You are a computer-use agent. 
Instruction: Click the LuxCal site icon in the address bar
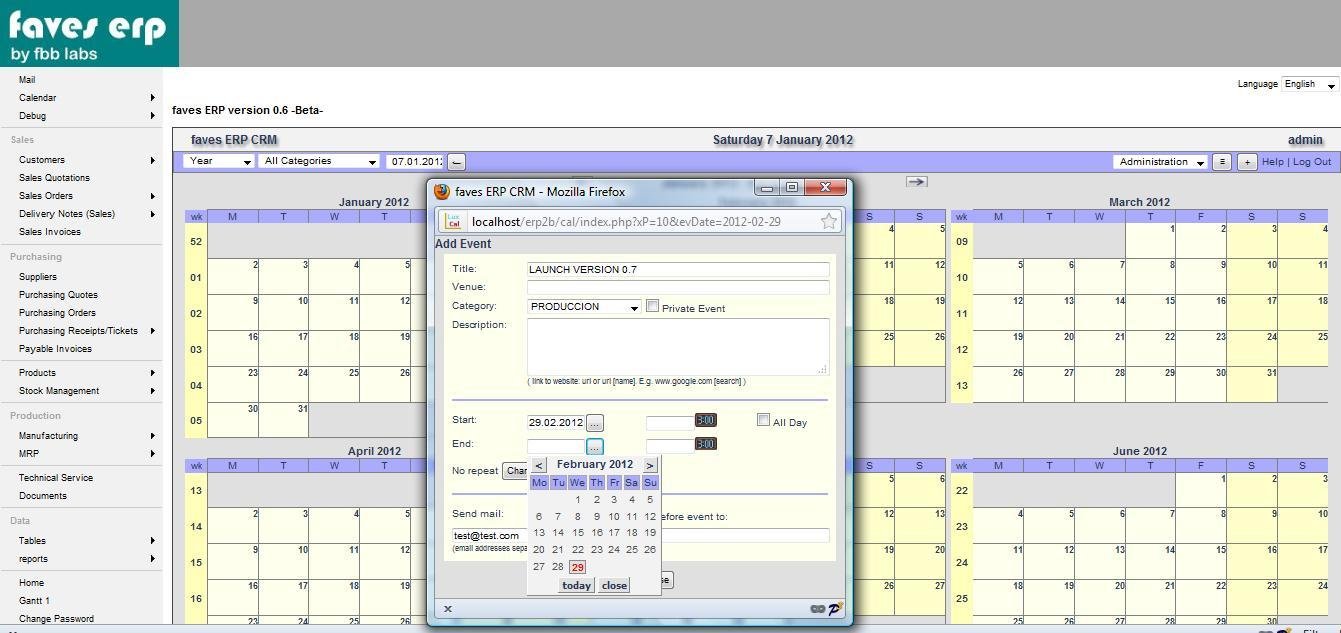452,221
